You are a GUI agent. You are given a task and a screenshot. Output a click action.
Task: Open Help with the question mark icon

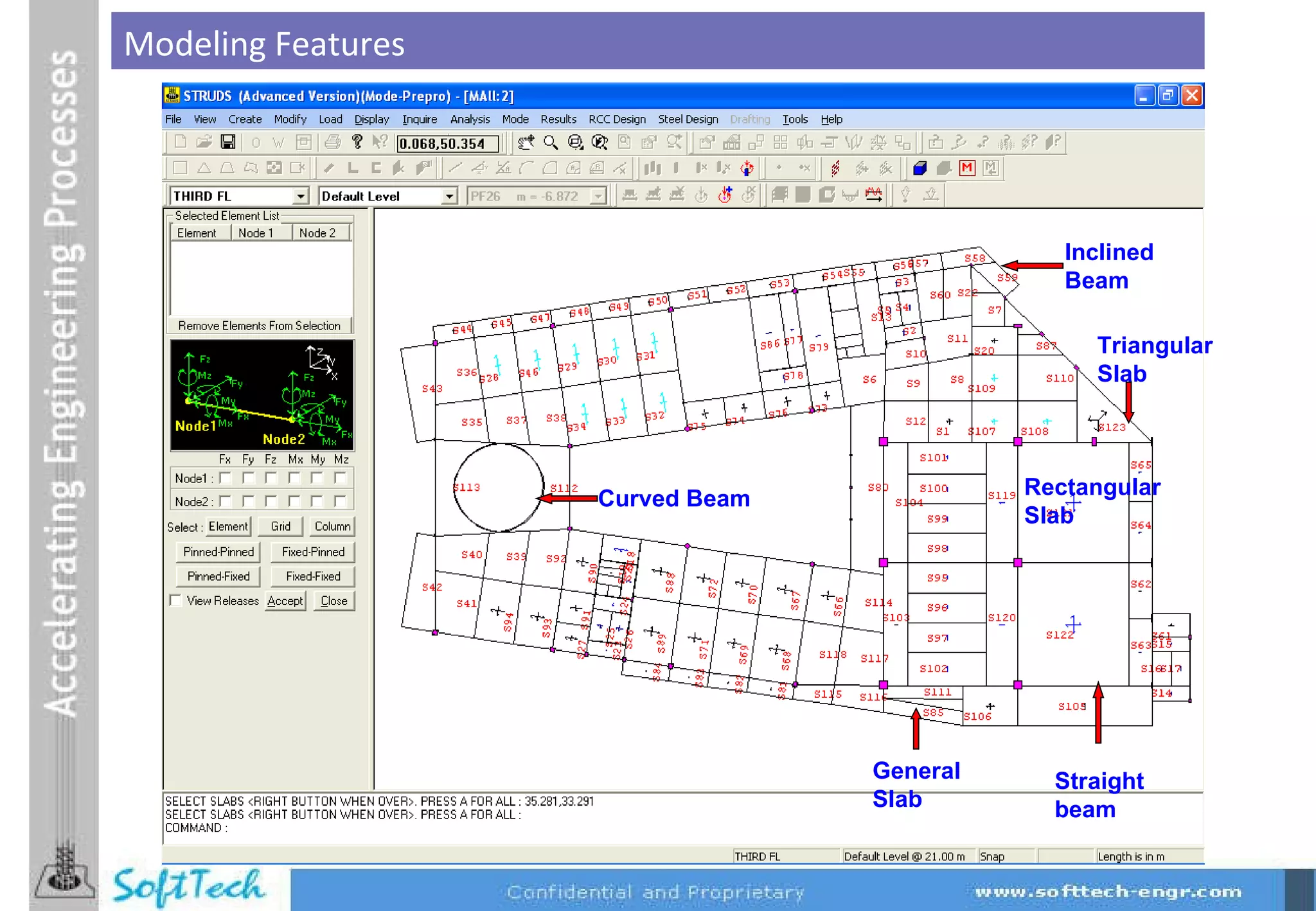coord(357,142)
